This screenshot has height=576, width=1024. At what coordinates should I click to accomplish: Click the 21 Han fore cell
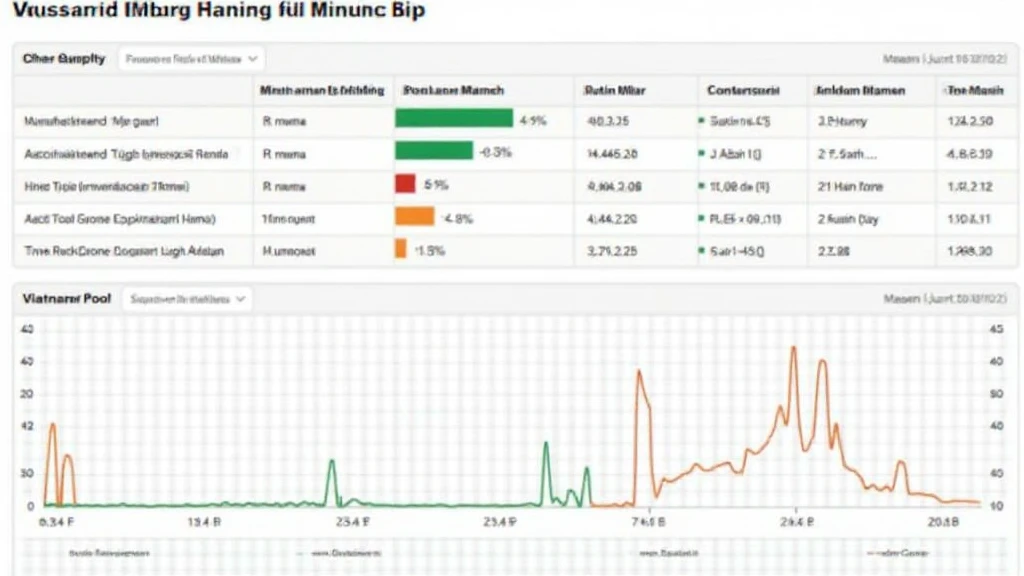[850, 187]
